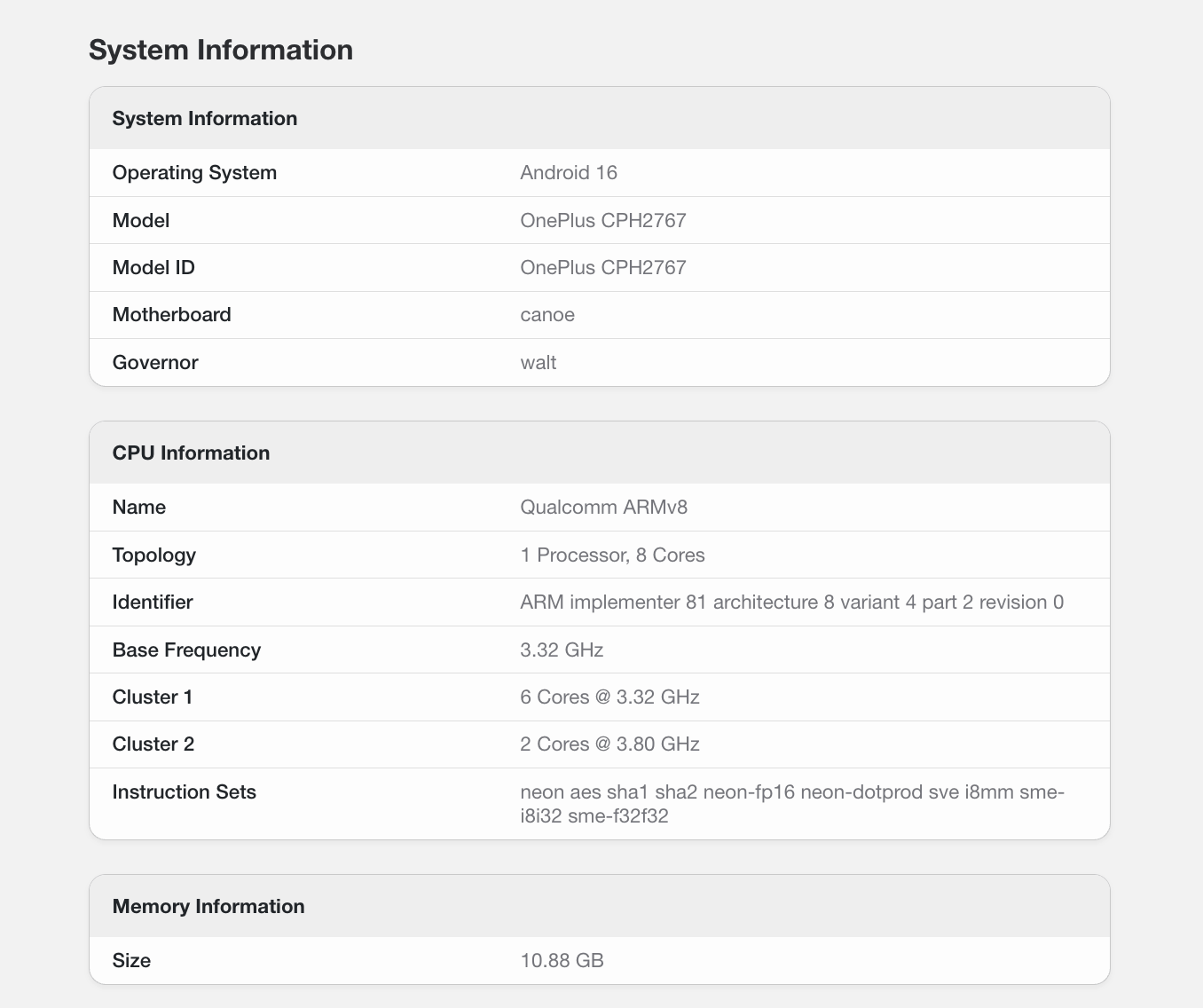Select the Motherboard value canoe
Screen dimensions: 1203x1008
coord(547,315)
